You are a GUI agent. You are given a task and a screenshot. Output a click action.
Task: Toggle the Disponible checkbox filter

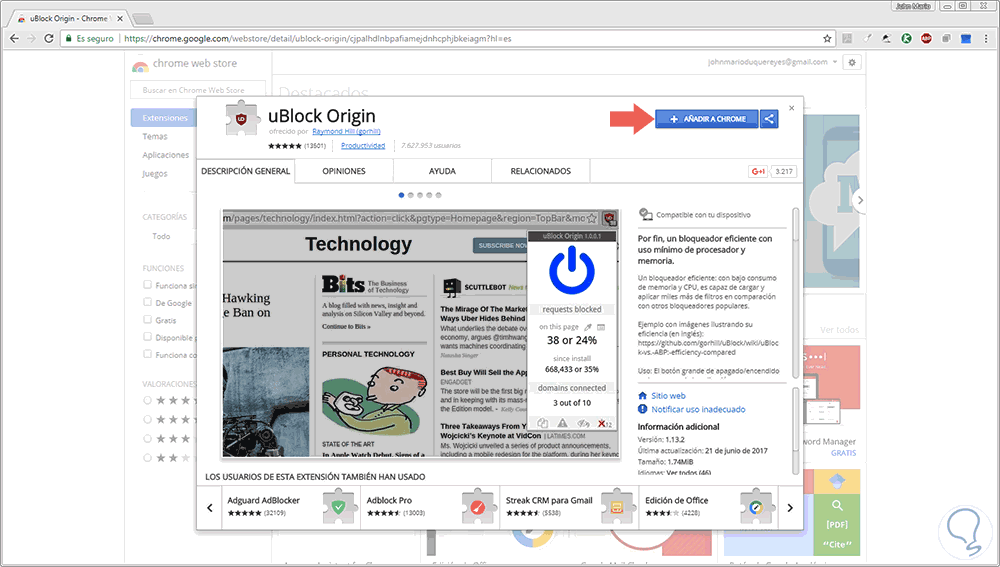[x=147, y=337]
